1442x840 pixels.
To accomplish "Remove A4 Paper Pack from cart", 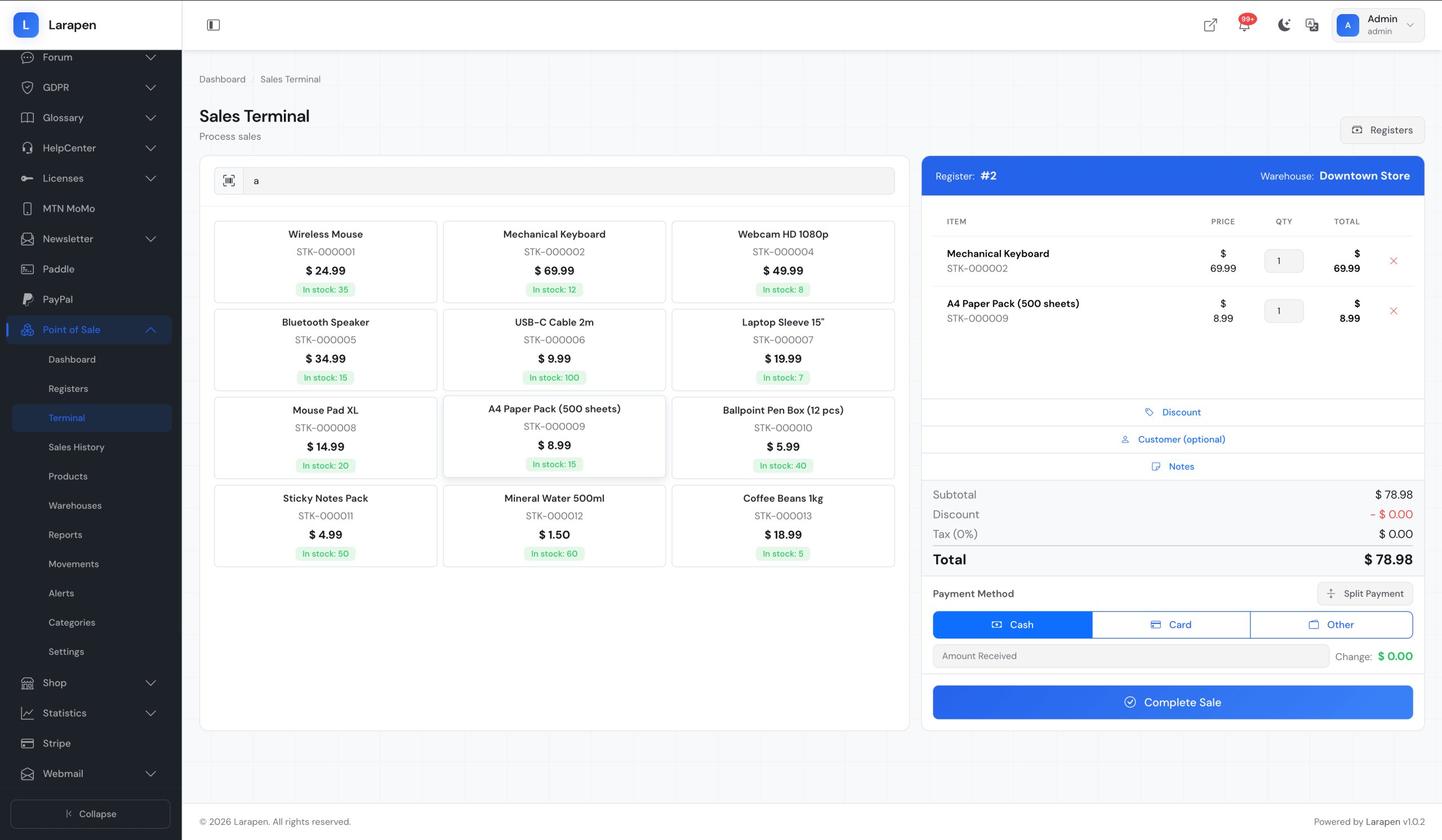I will pyautogui.click(x=1394, y=311).
